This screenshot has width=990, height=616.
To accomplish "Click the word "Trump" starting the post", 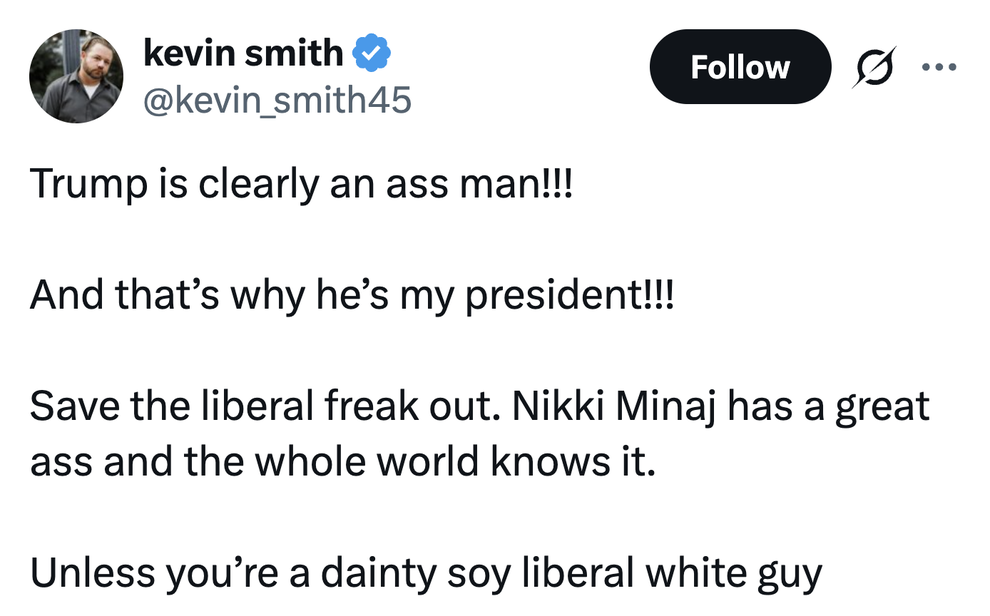I will click(x=88, y=185).
